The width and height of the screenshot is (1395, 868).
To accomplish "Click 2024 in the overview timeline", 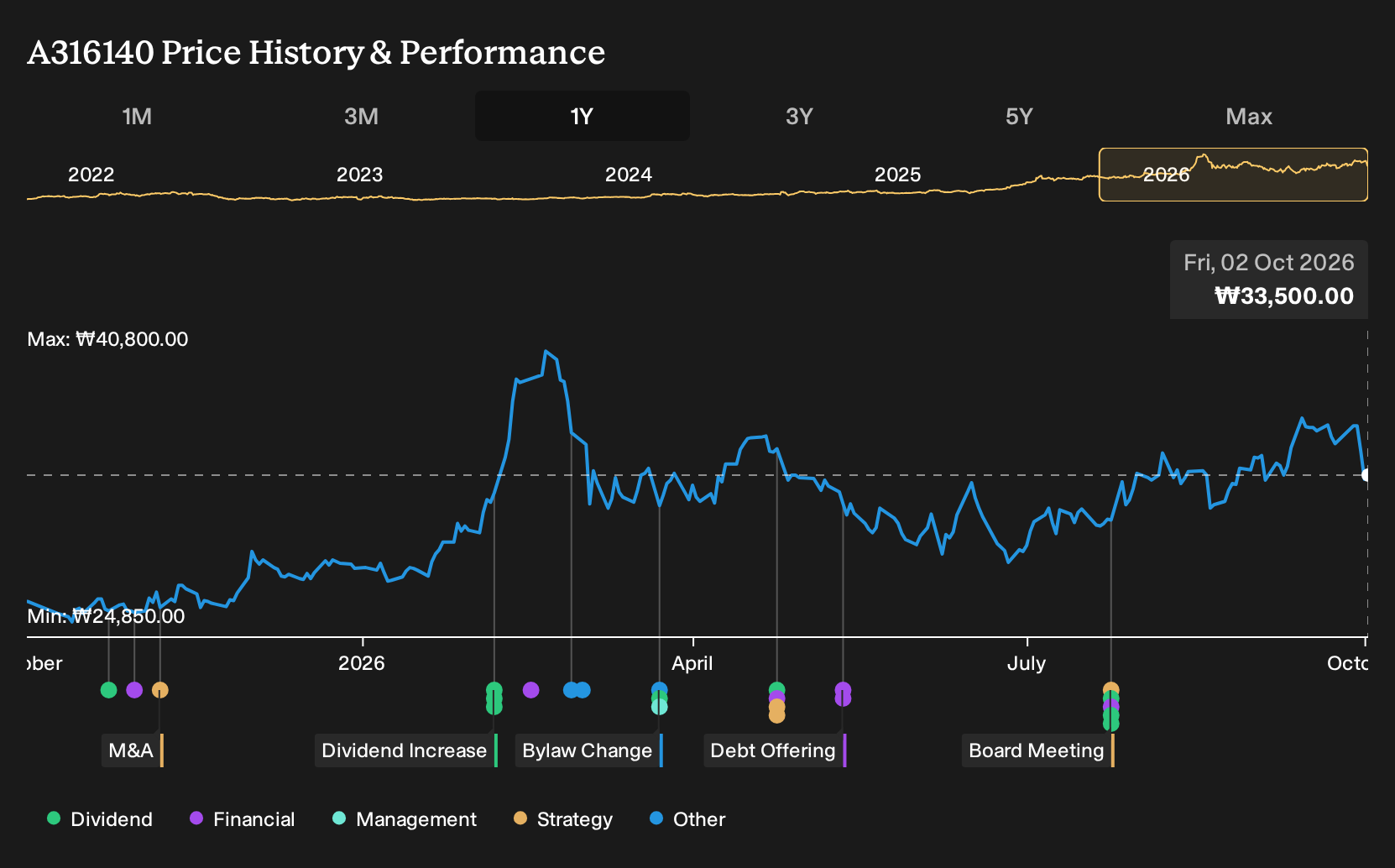I will tap(629, 175).
